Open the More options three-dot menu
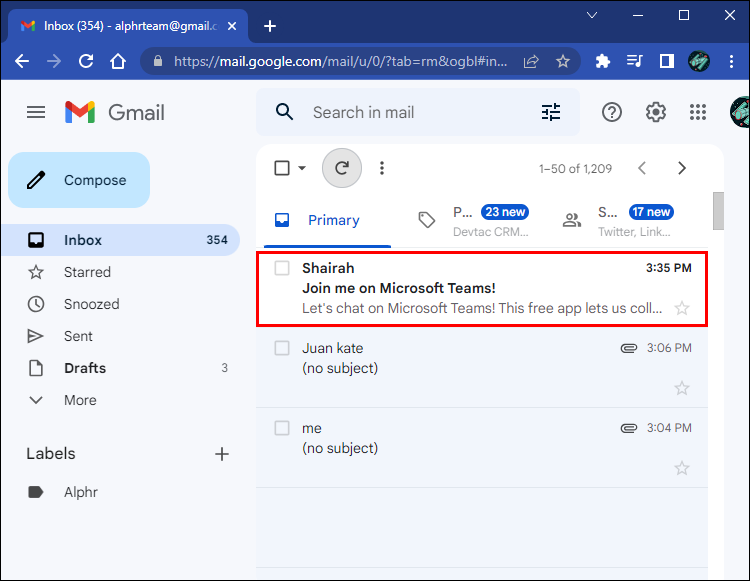Viewport: 750px width, 581px height. (382, 168)
